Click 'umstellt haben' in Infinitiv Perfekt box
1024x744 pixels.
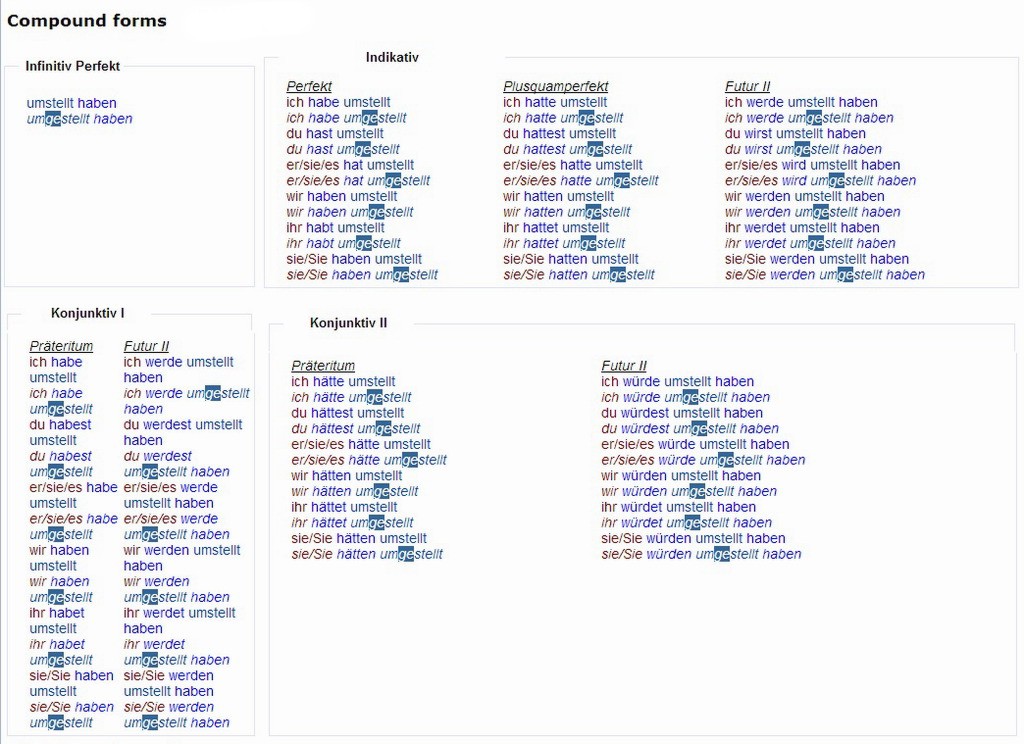point(71,103)
